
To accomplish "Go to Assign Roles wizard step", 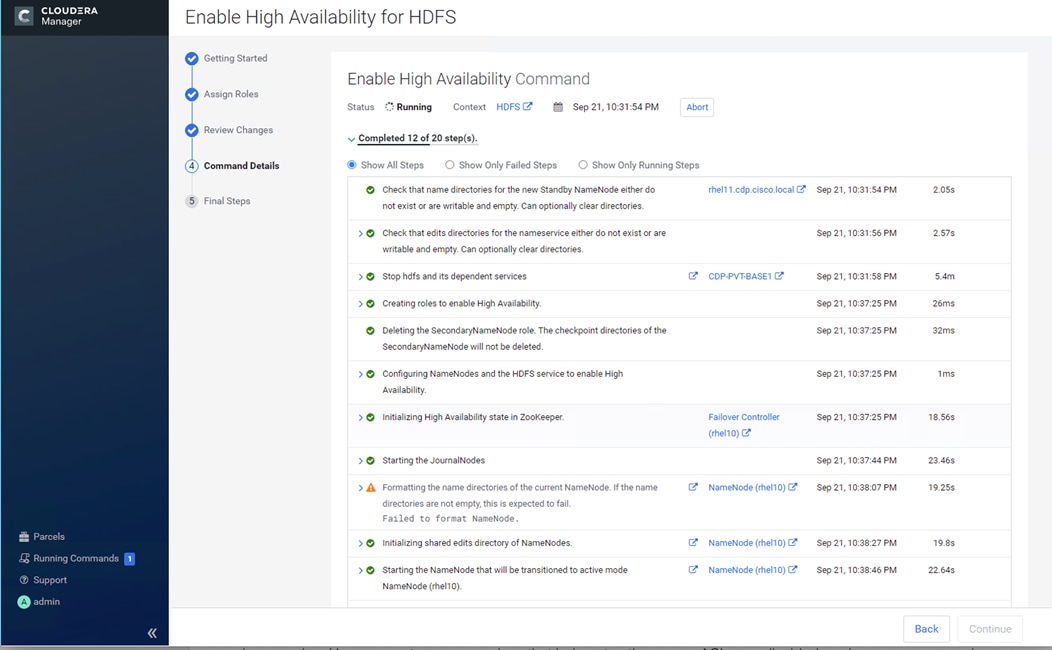I will [231, 94].
